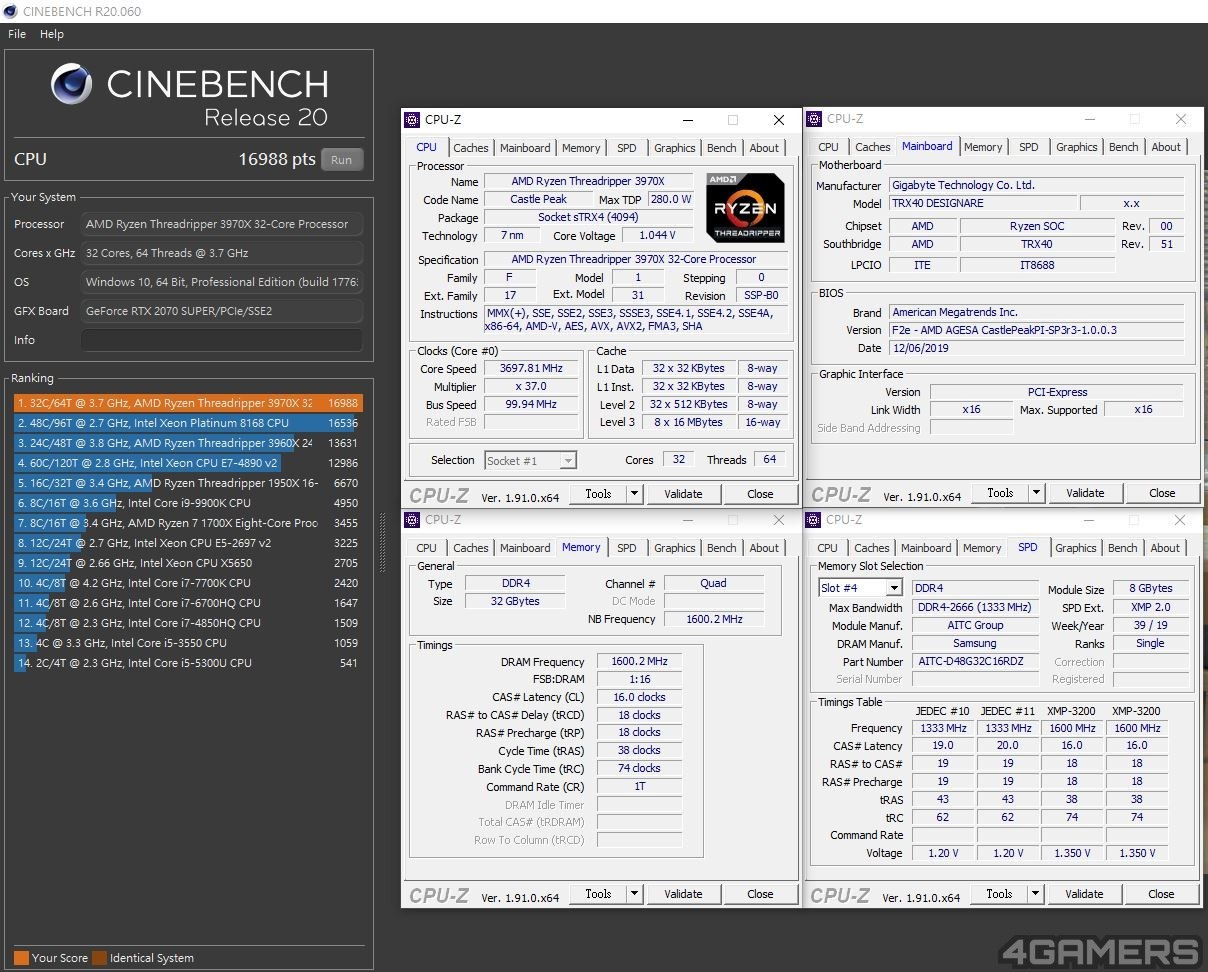Image resolution: width=1208 pixels, height=972 pixels.
Task: Expand Tools dropdown arrow in Mainboard window
Action: (x=1036, y=493)
